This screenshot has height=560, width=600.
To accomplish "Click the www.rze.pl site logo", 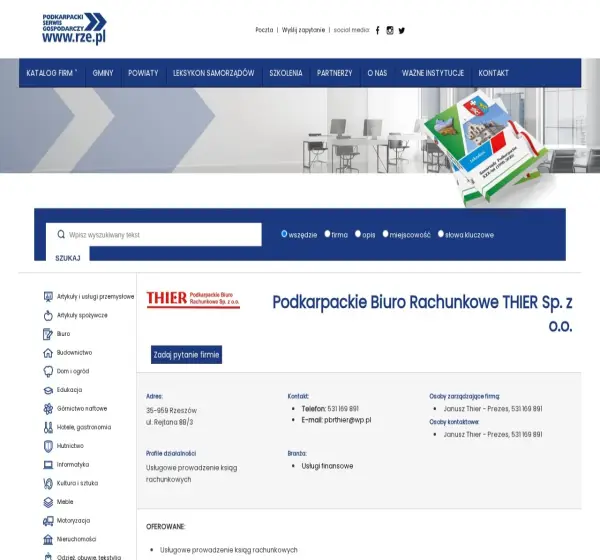I will click(74, 29).
